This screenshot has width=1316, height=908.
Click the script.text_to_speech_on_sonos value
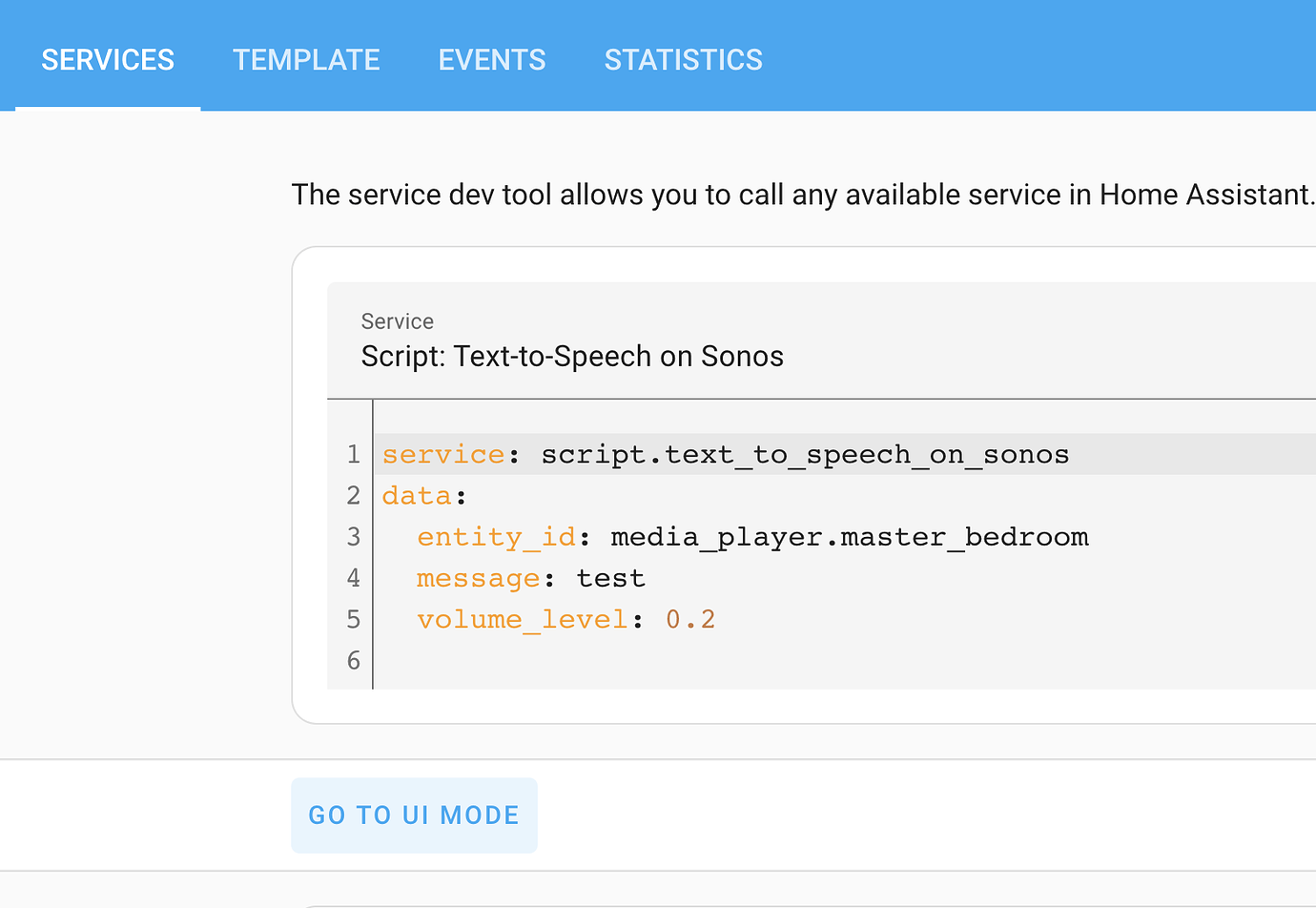(804, 454)
